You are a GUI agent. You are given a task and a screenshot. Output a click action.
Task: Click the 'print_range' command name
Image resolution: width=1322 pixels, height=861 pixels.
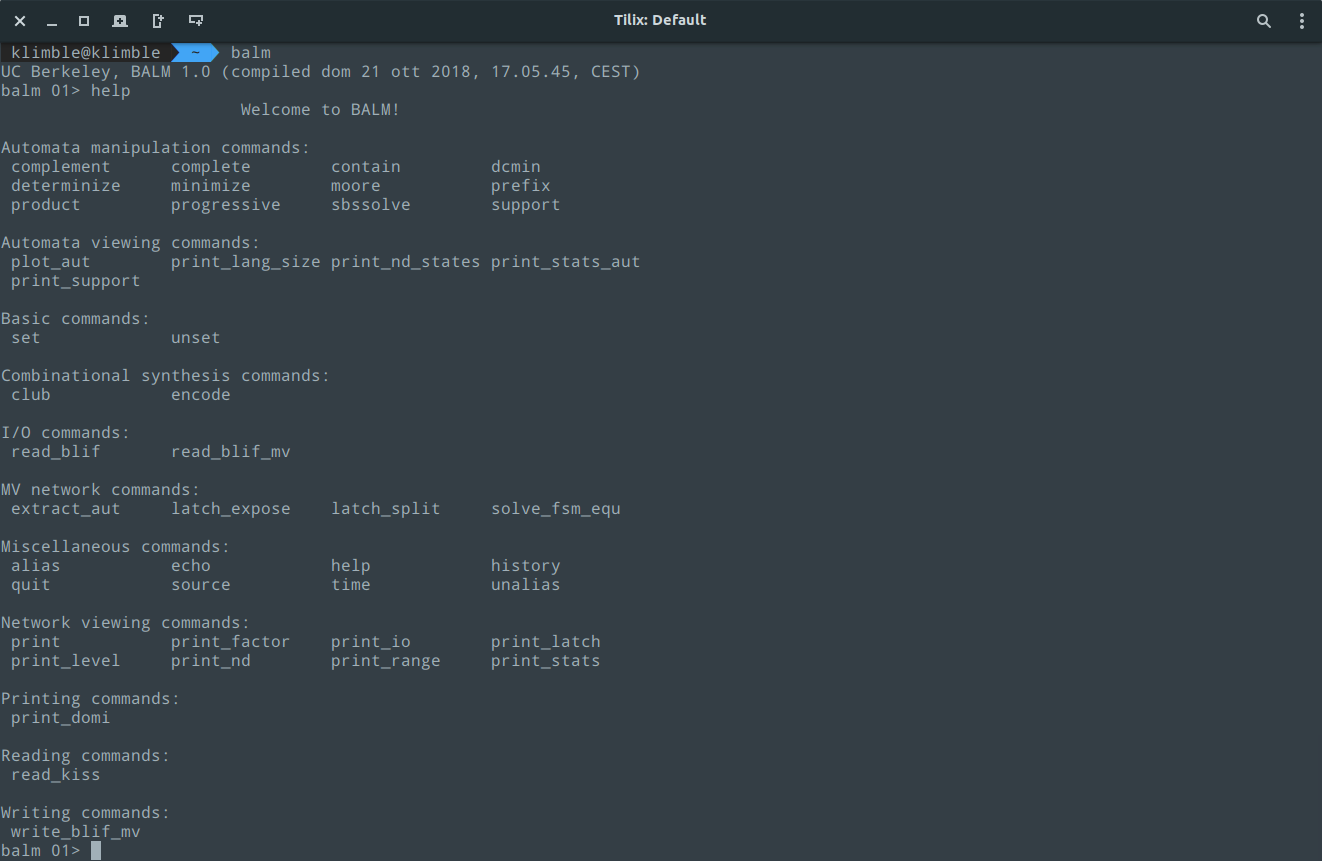(386, 661)
